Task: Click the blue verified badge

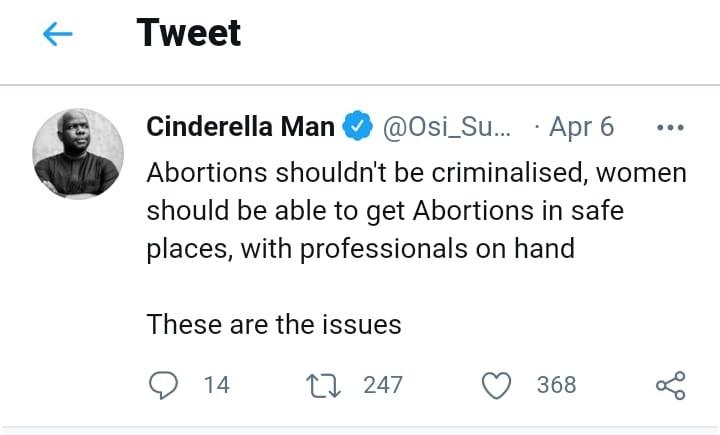Action: [356, 127]
